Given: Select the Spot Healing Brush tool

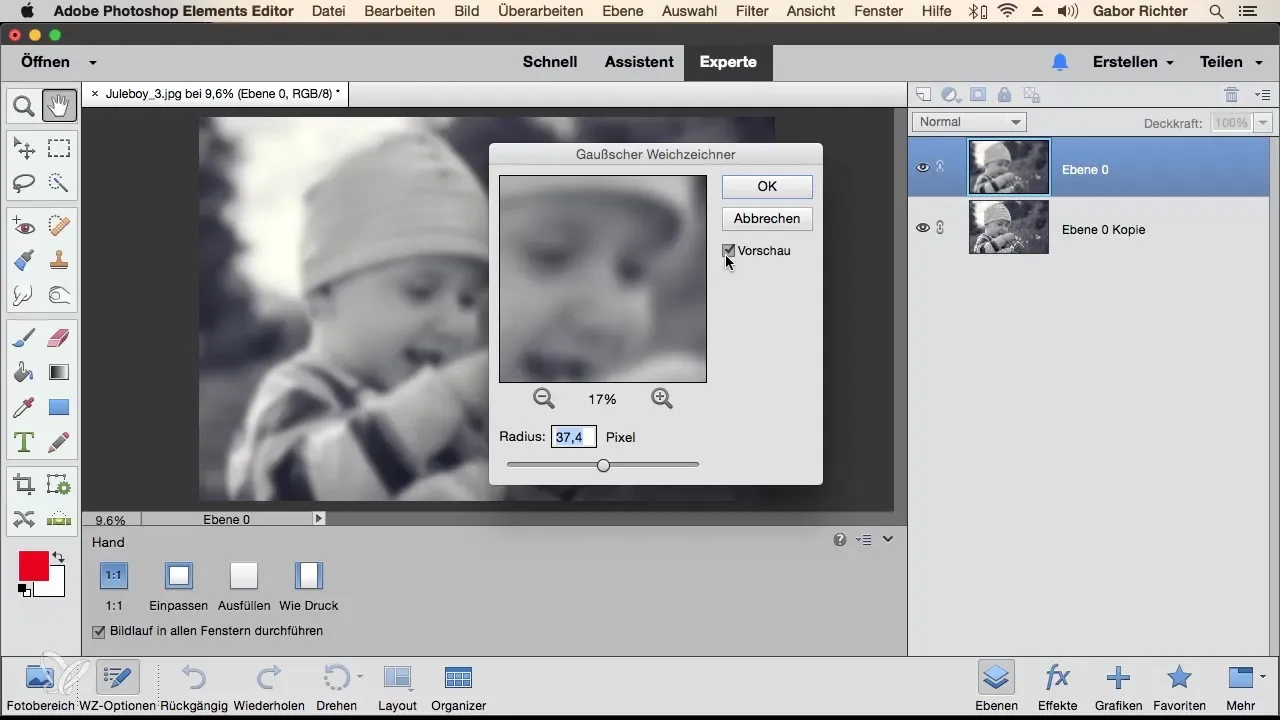Looking at the screenshot, I should click(59, 226).
